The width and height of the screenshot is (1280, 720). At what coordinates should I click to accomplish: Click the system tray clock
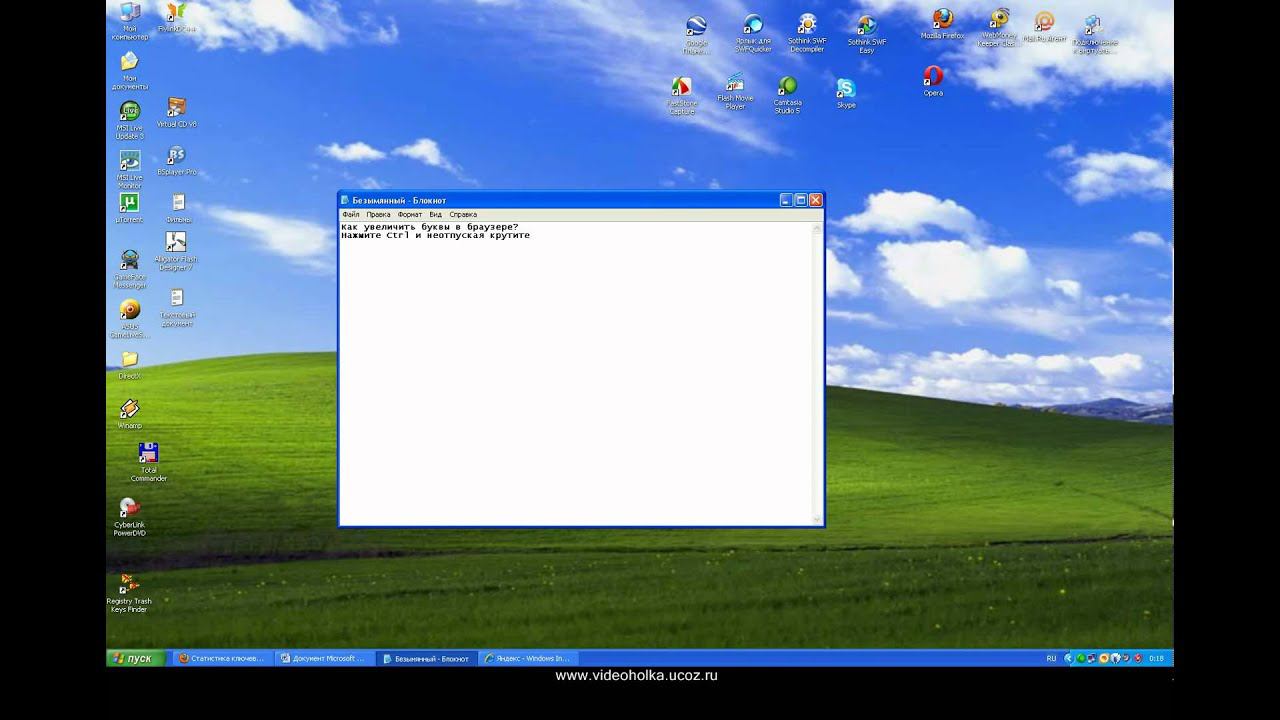click(1156, 659)
